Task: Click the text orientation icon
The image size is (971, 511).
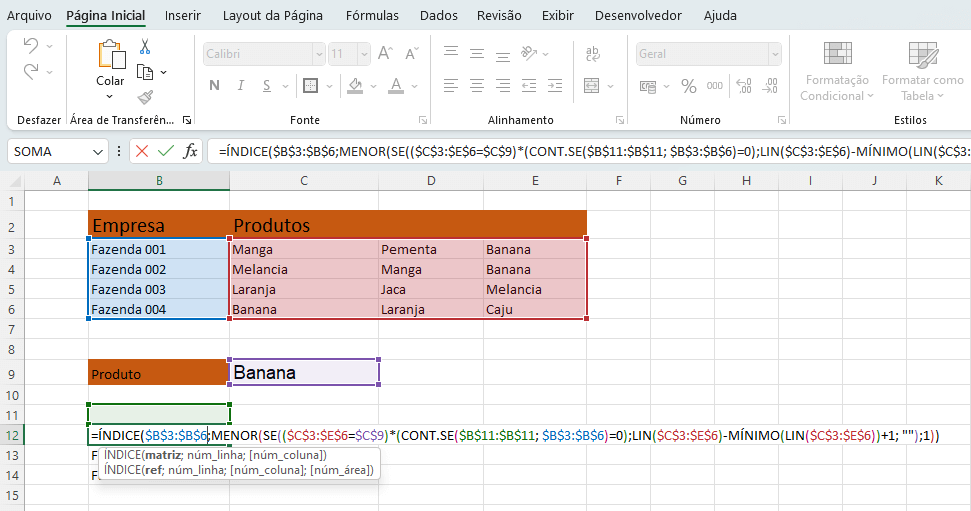Action: pyautogui.click(x=529, y=53)
